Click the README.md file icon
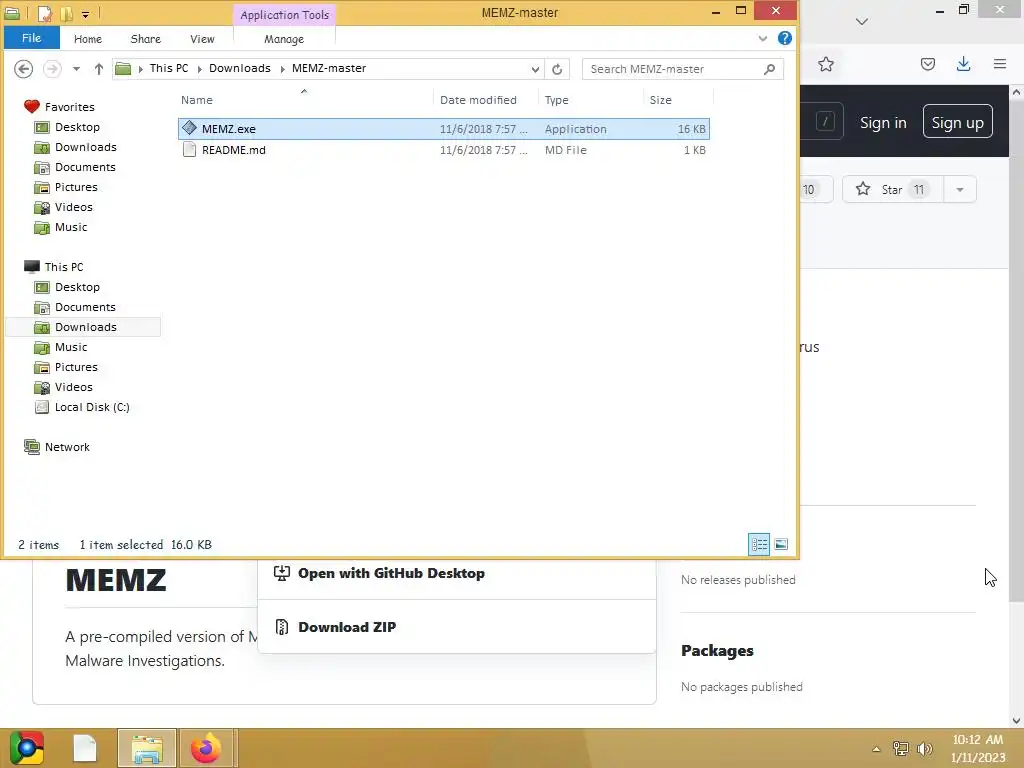 (x=189, y=150)
